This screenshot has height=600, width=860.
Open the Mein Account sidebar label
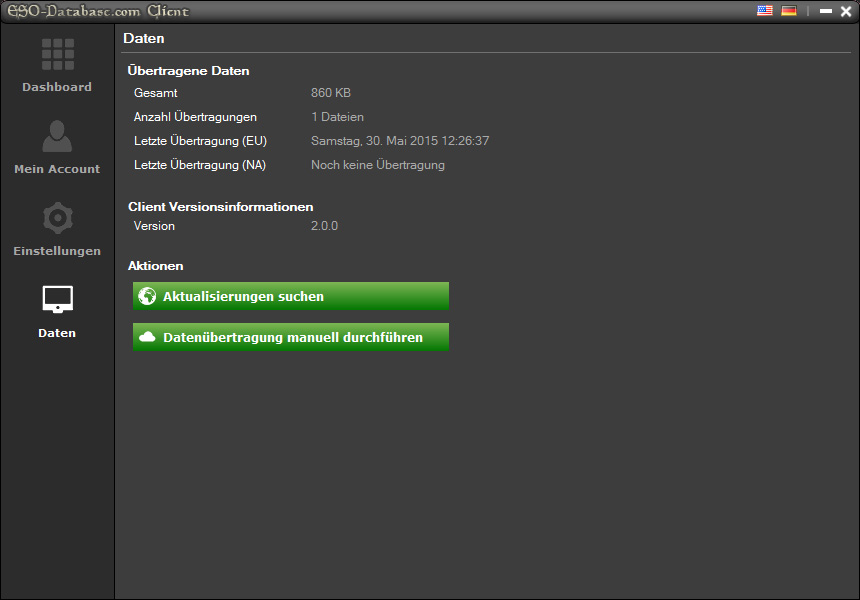click(57, 169)
